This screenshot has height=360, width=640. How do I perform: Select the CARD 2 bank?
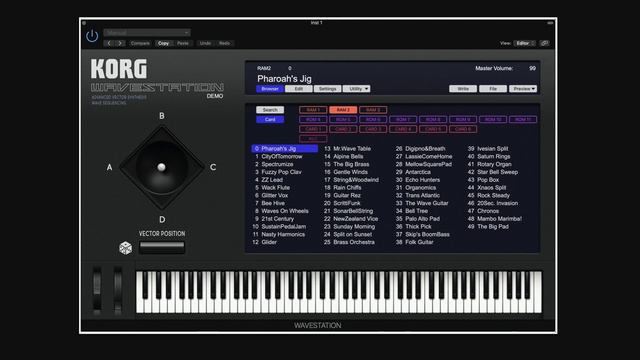click(343, 129)
